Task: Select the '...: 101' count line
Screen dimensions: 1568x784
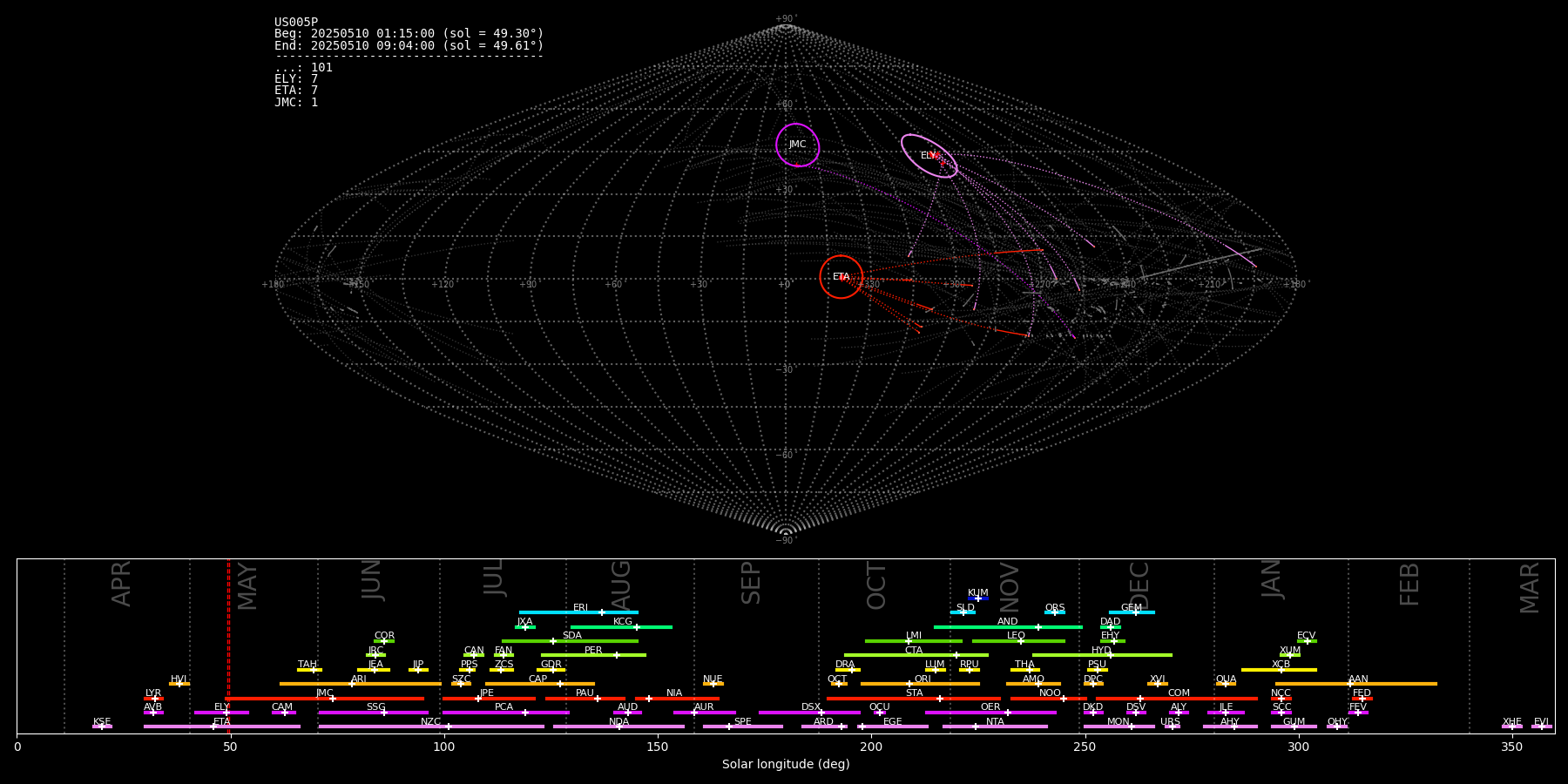Action: tap(303, 68)
